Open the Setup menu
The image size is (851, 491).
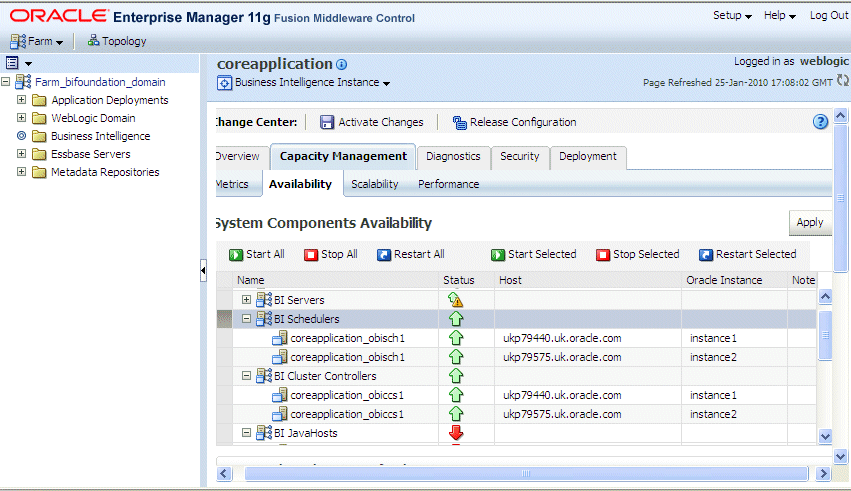coord(732,16)
